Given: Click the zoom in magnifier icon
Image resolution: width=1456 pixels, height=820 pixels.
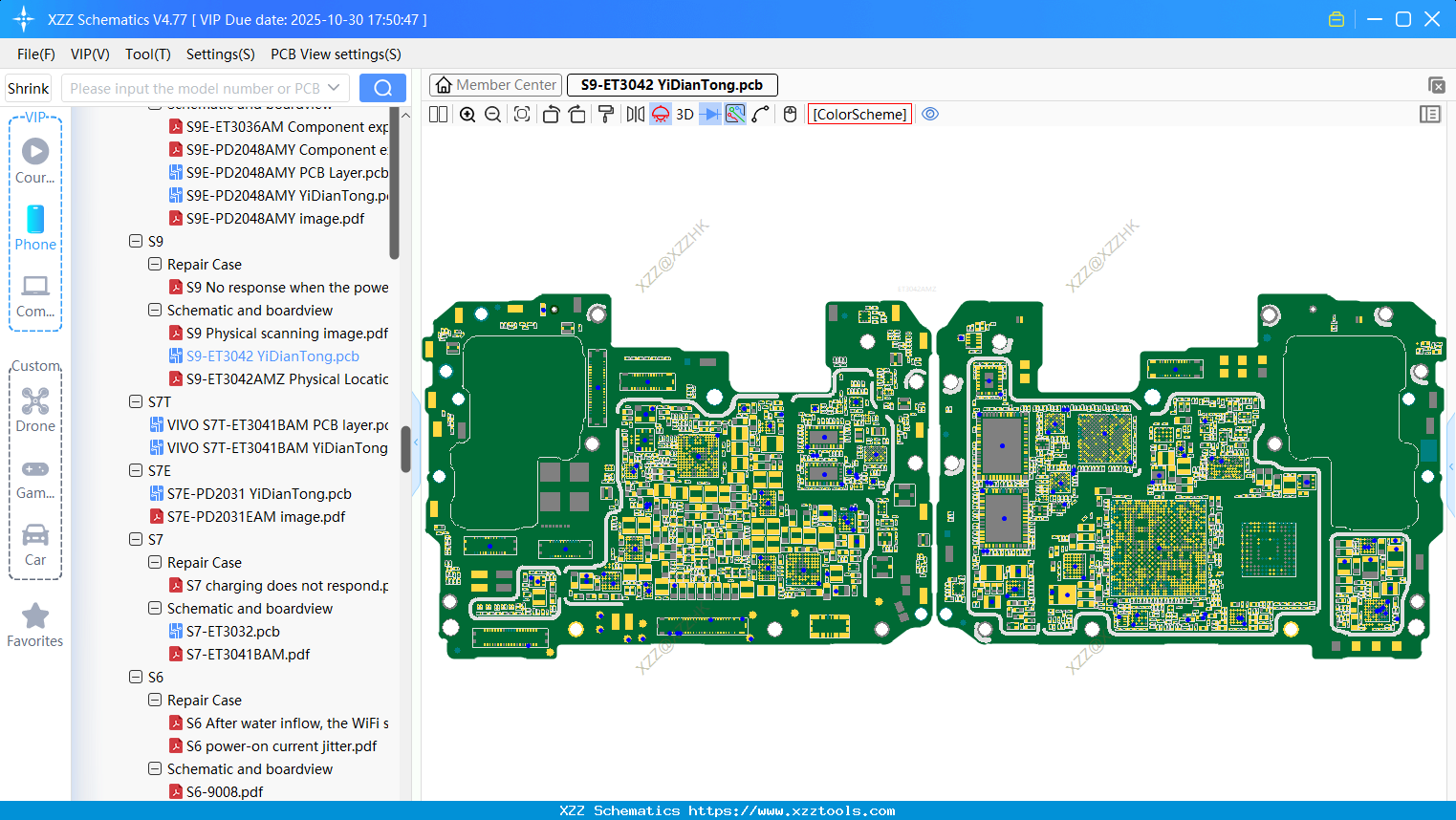Looking at the screenshot, I should point(467,115).
